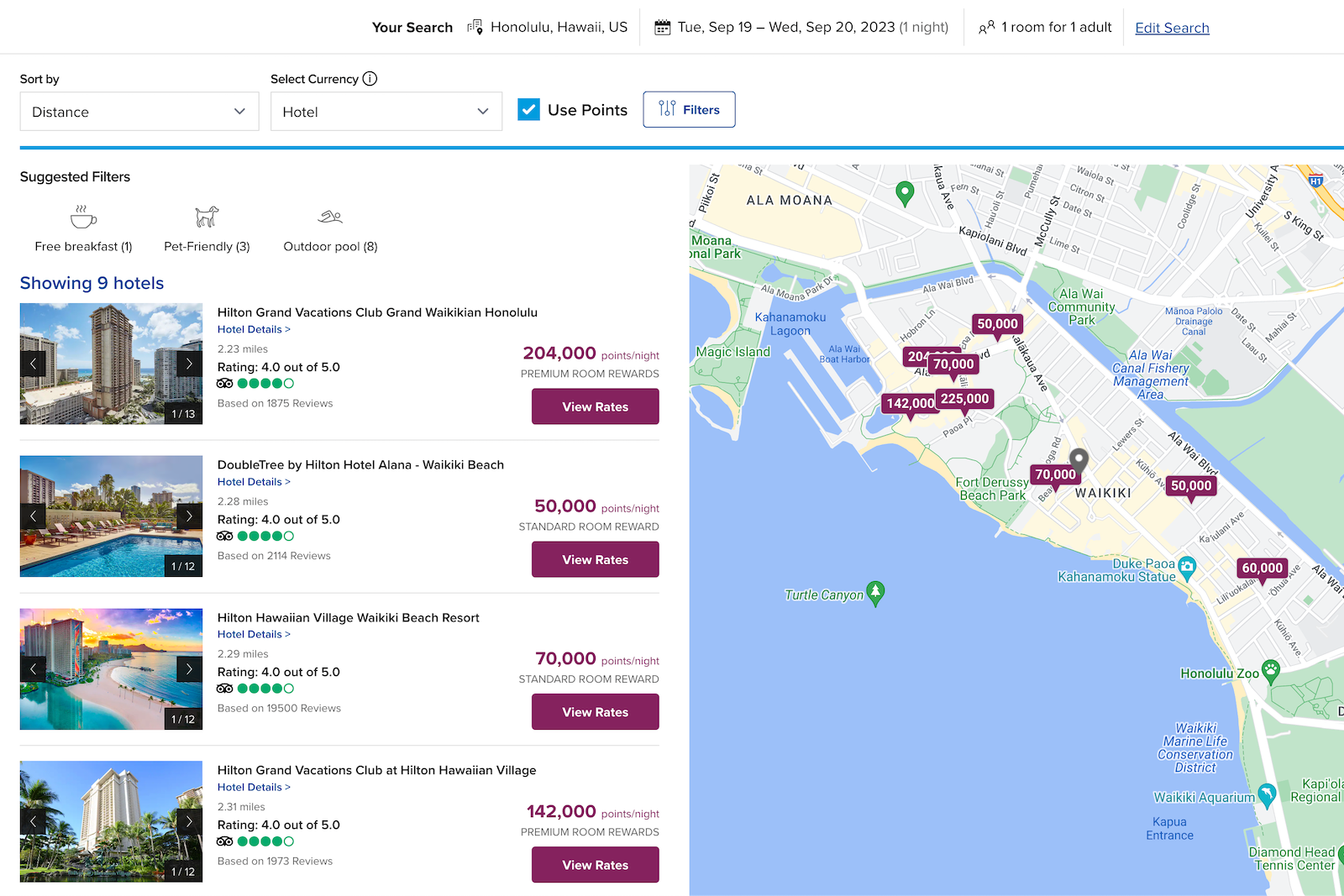
Task: Click the Showing 9 hotels heading
Action: coord(92,283)
